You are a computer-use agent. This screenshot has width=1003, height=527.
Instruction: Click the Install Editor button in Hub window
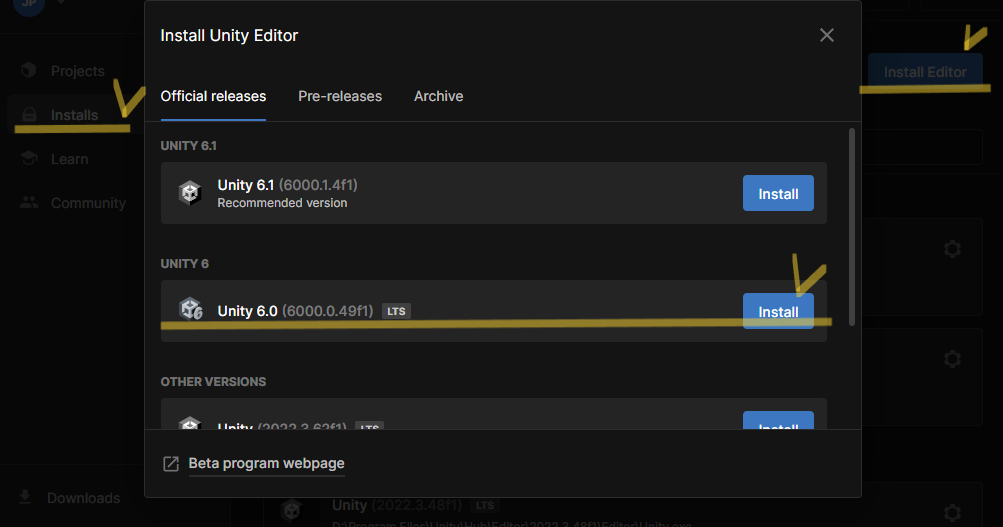pyautogui.click(x=925, y=72)
